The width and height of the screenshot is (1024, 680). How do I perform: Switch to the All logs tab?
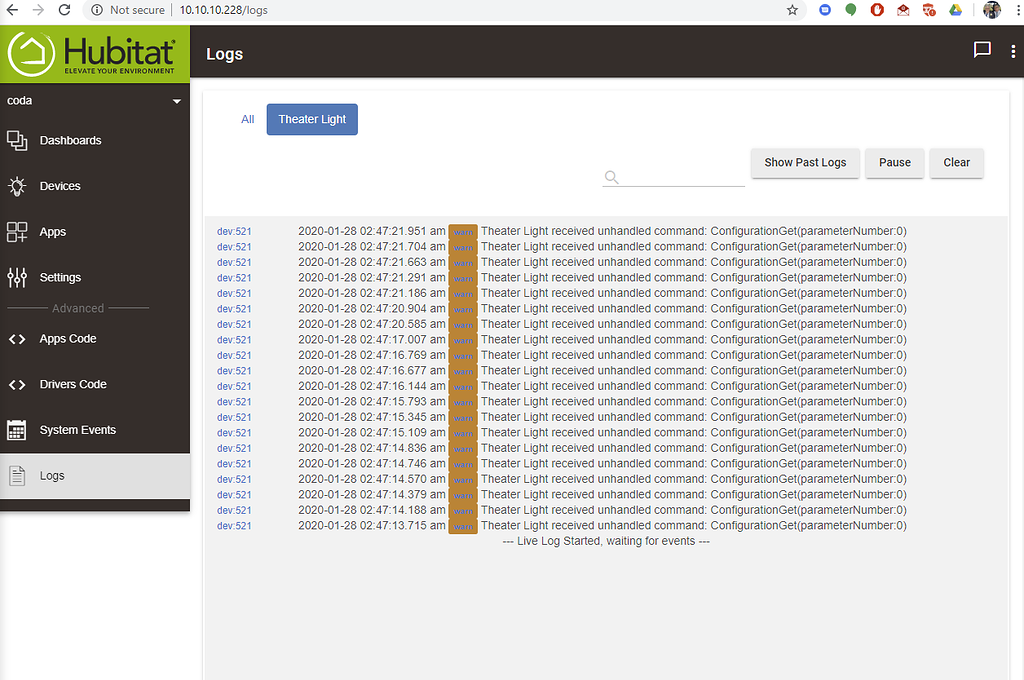(x=247, y=119)
